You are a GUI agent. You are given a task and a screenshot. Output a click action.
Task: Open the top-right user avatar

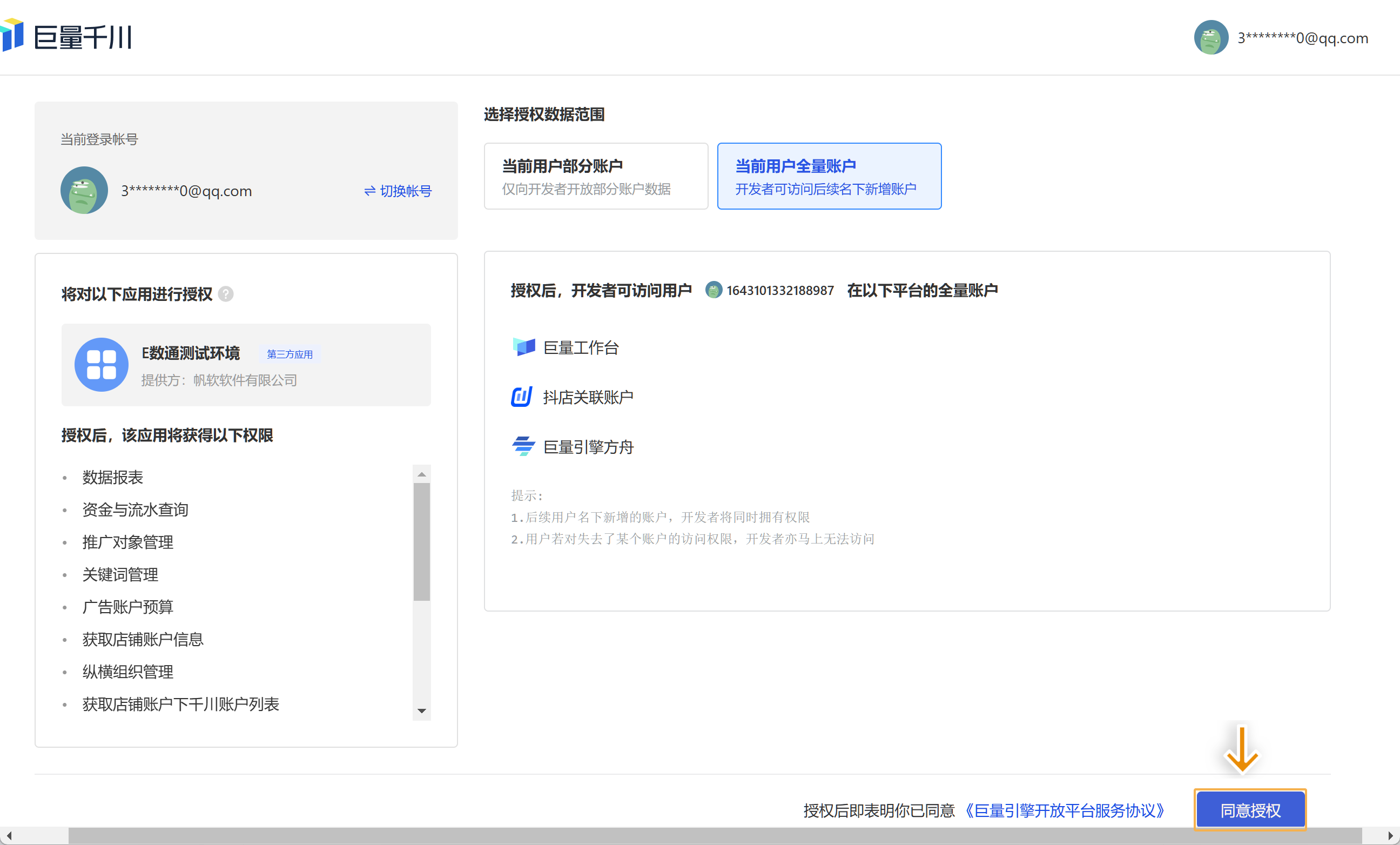[1211, 37]
